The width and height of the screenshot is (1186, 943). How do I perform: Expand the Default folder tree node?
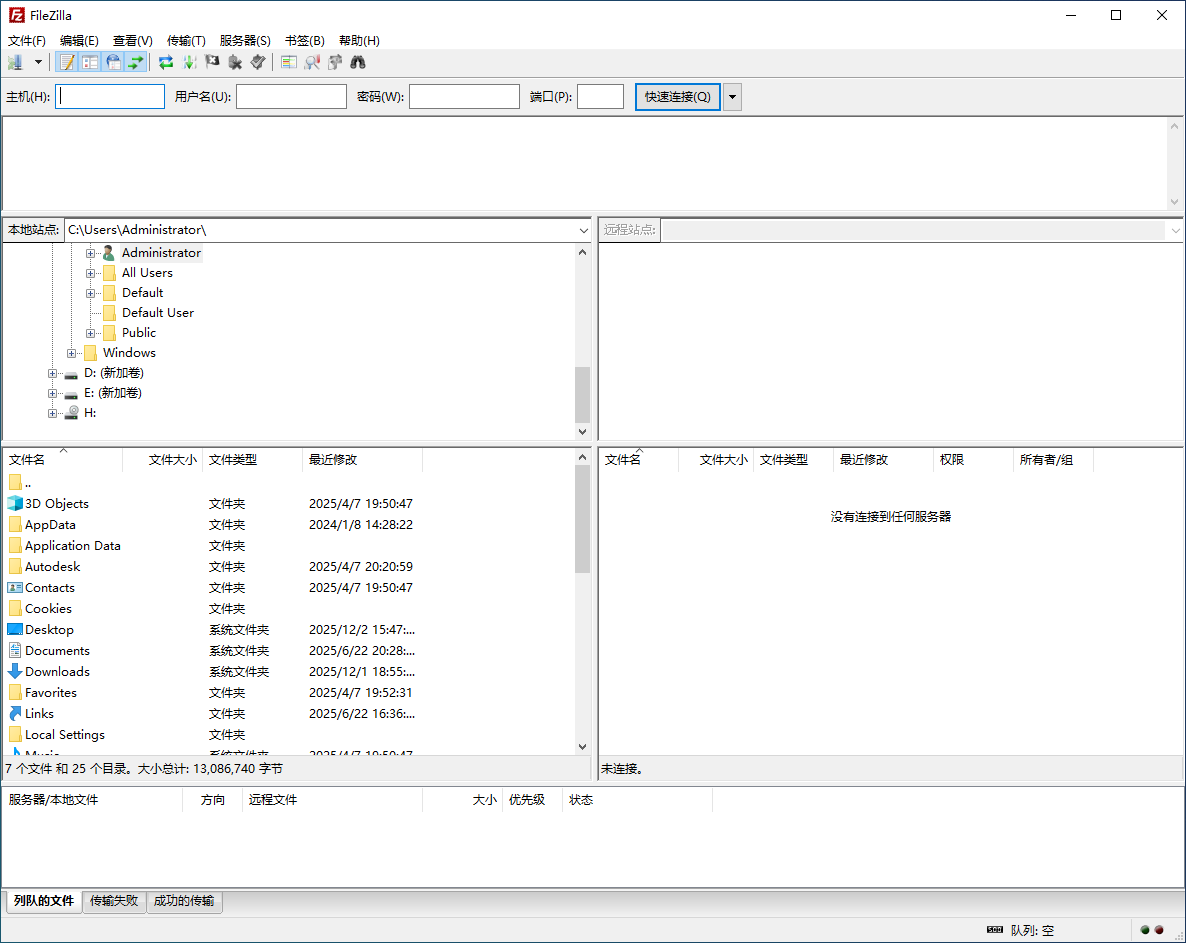coord(90,293)
